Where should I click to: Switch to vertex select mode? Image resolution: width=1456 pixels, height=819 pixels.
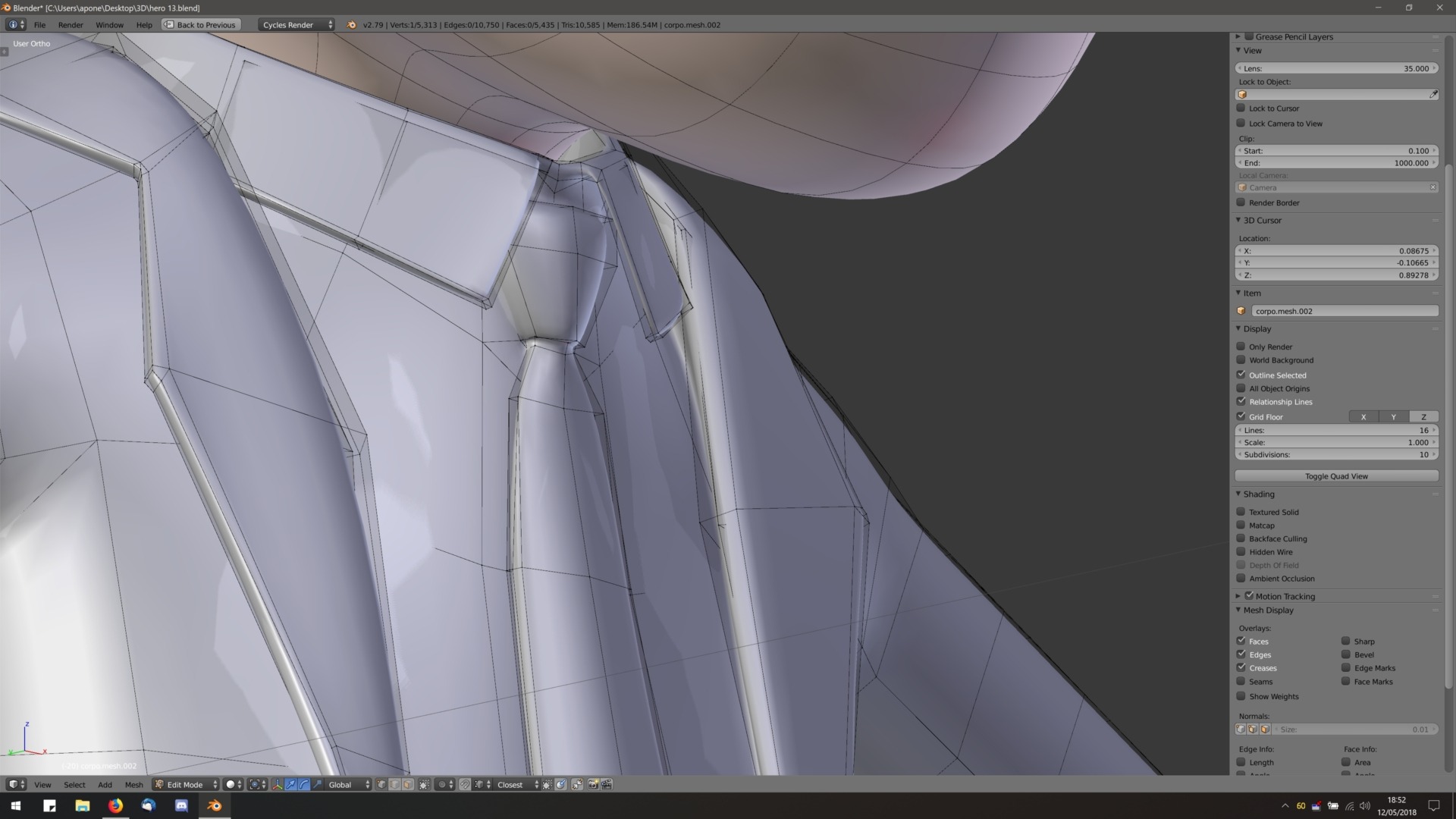click(381, 784)
